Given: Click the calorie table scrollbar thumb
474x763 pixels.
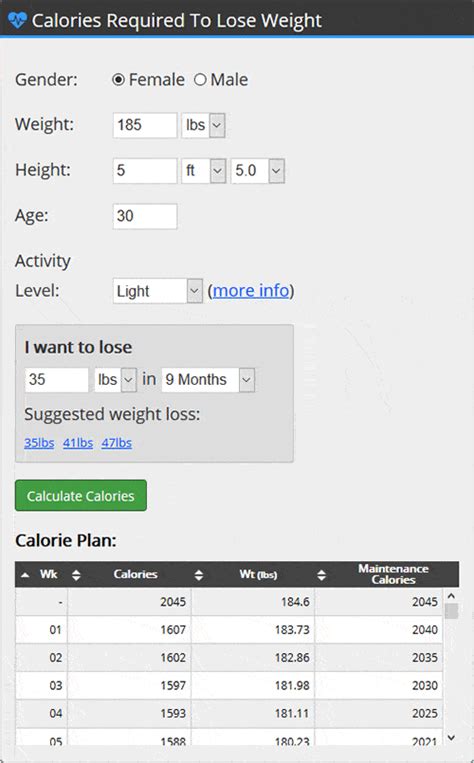Looking at the screenshot, I should (x=452, y=611).
